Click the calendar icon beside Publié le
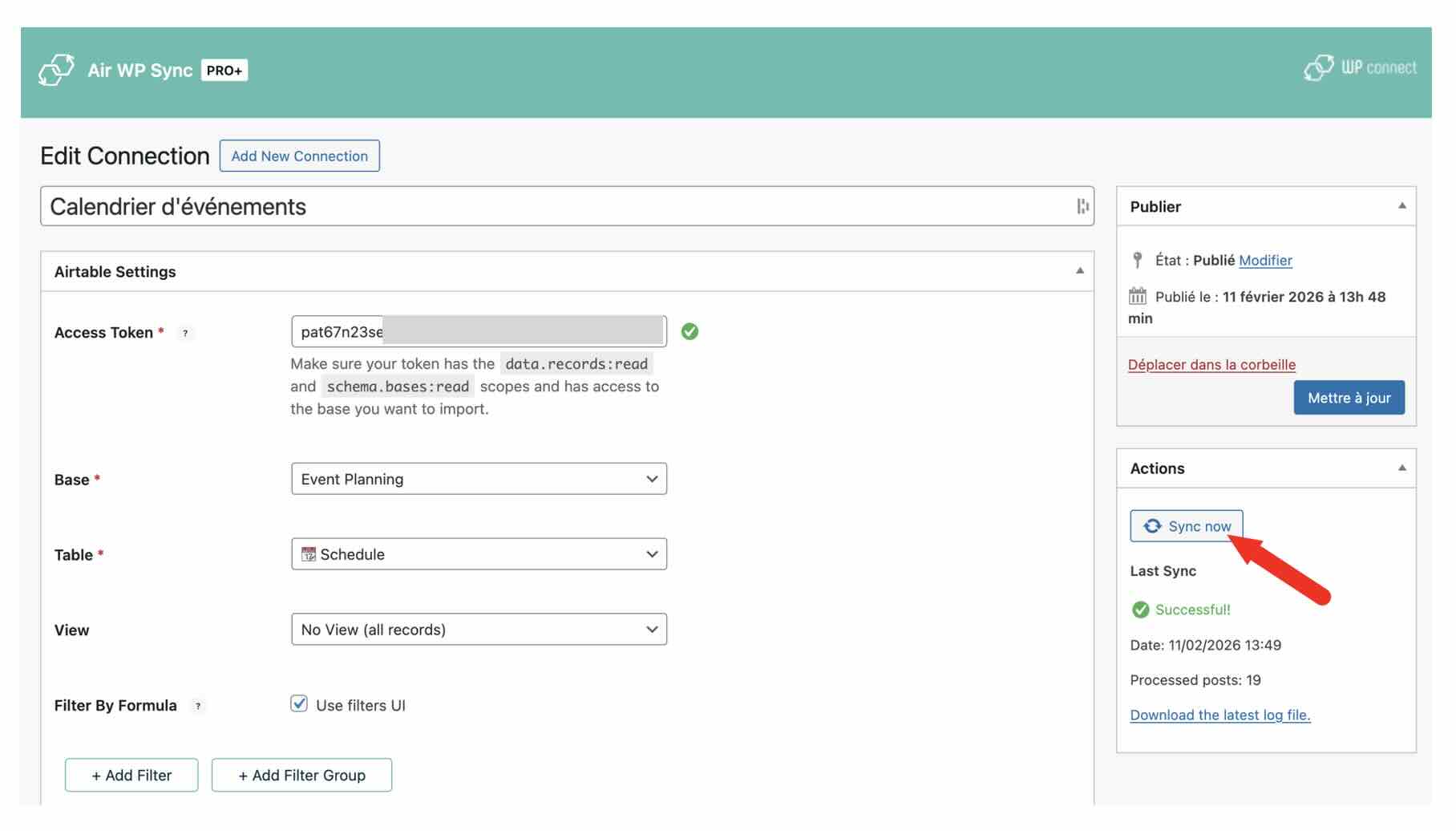 (x=1138, y=296)
